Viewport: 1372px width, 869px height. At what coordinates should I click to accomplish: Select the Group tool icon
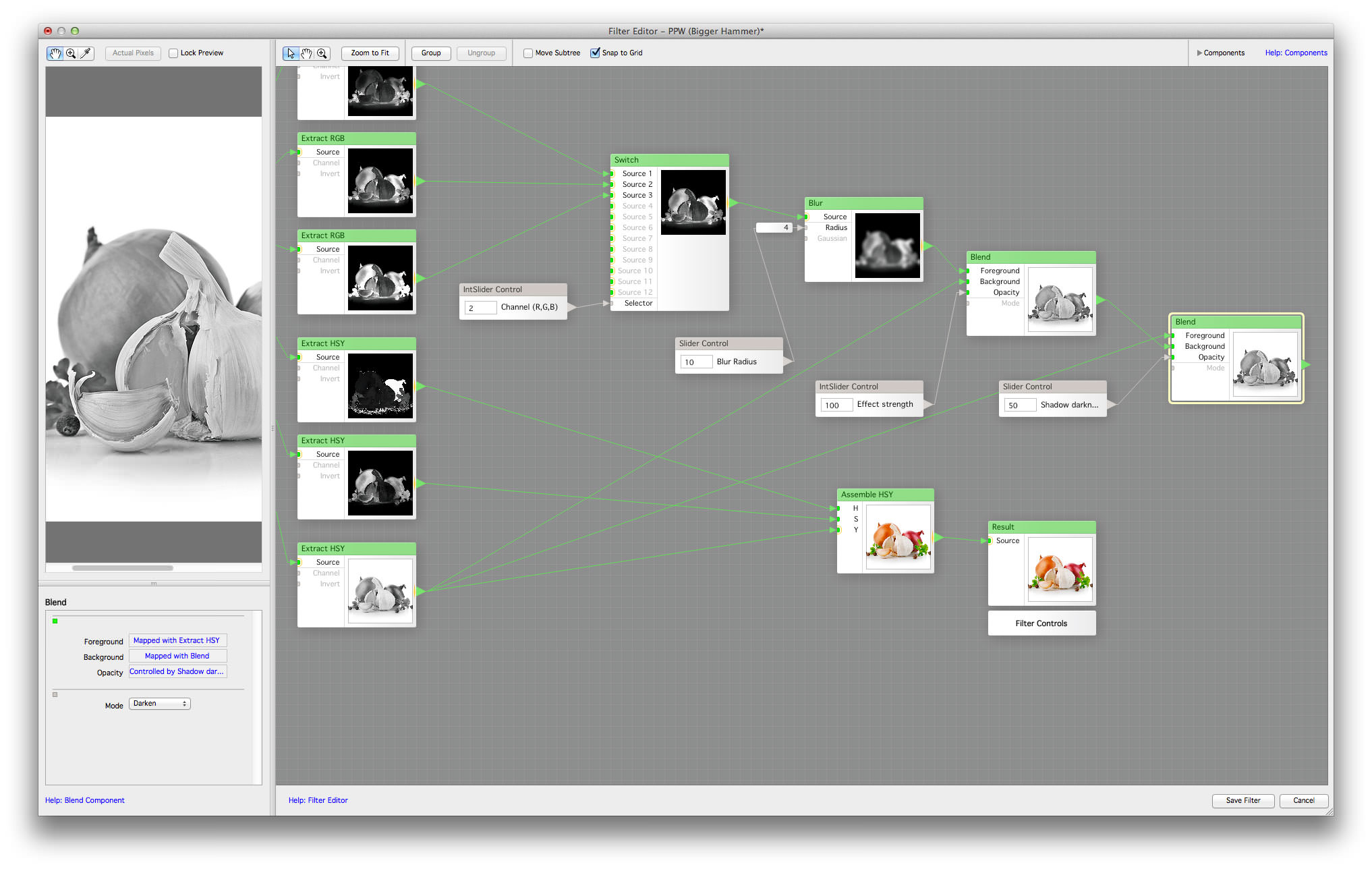[x=430, y=52]
